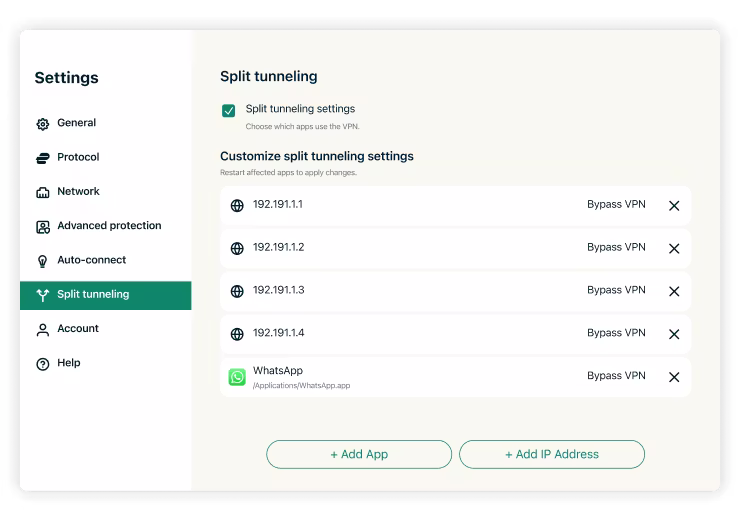Viewport: 740px width, 520px height.
Task: Click the Split tunneling fork icon
Action: (42, 295)
